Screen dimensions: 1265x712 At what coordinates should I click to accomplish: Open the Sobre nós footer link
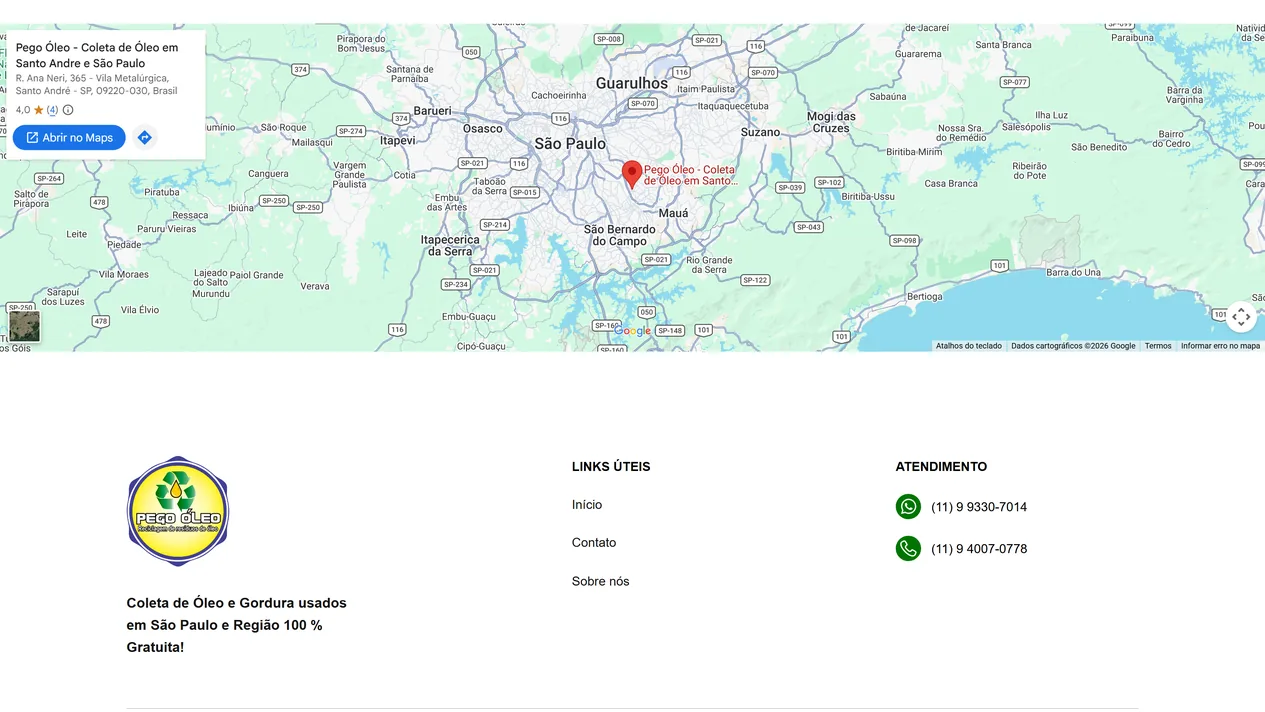[x=600, y=581]
